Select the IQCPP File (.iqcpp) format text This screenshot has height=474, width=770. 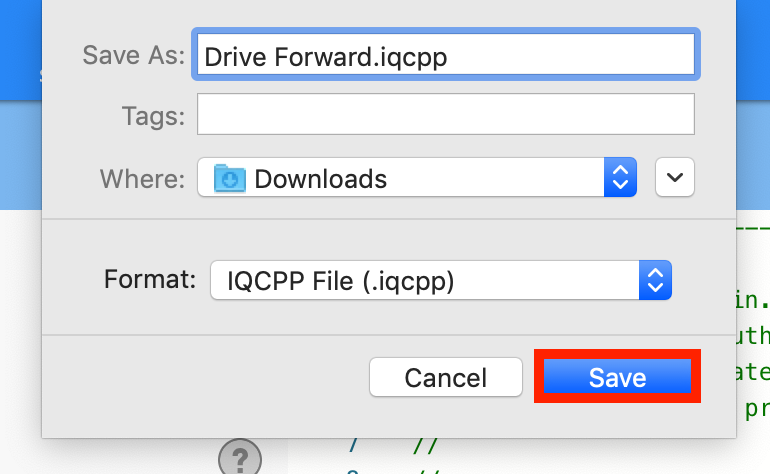tap(340, 281)
